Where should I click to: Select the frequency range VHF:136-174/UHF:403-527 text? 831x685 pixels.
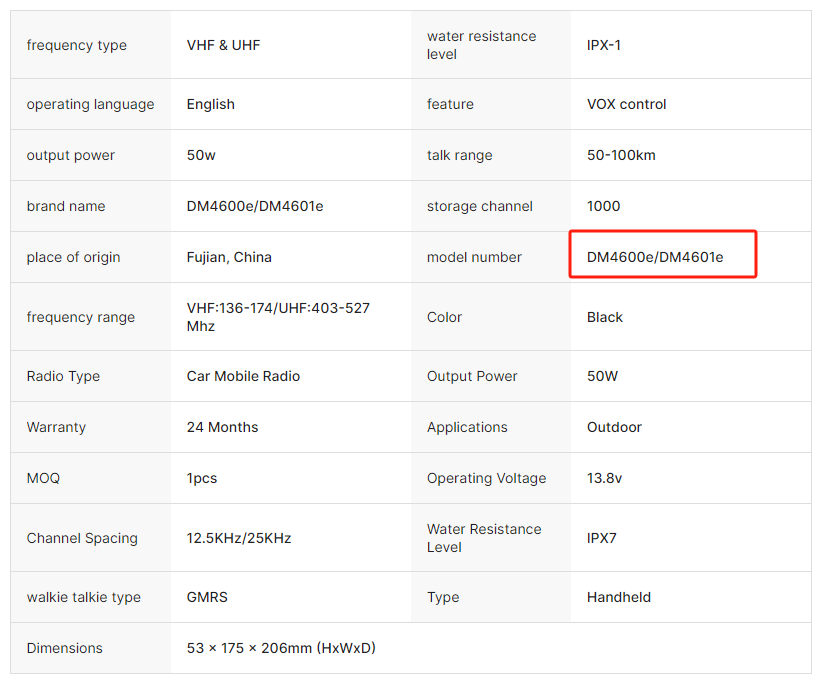[x=278, y=308]
